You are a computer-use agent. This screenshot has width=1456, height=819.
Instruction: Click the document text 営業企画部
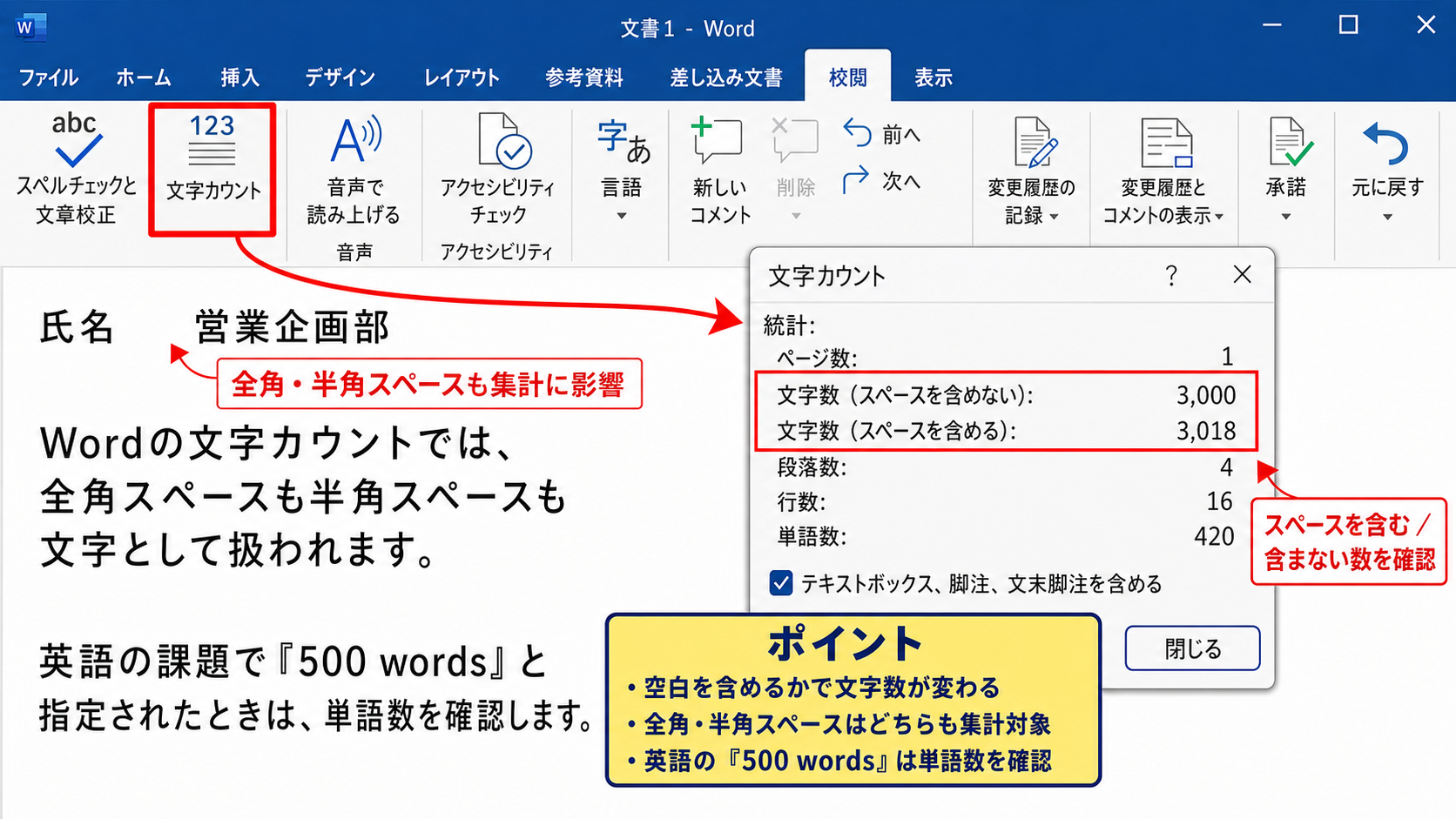click(x=293, y=327)
